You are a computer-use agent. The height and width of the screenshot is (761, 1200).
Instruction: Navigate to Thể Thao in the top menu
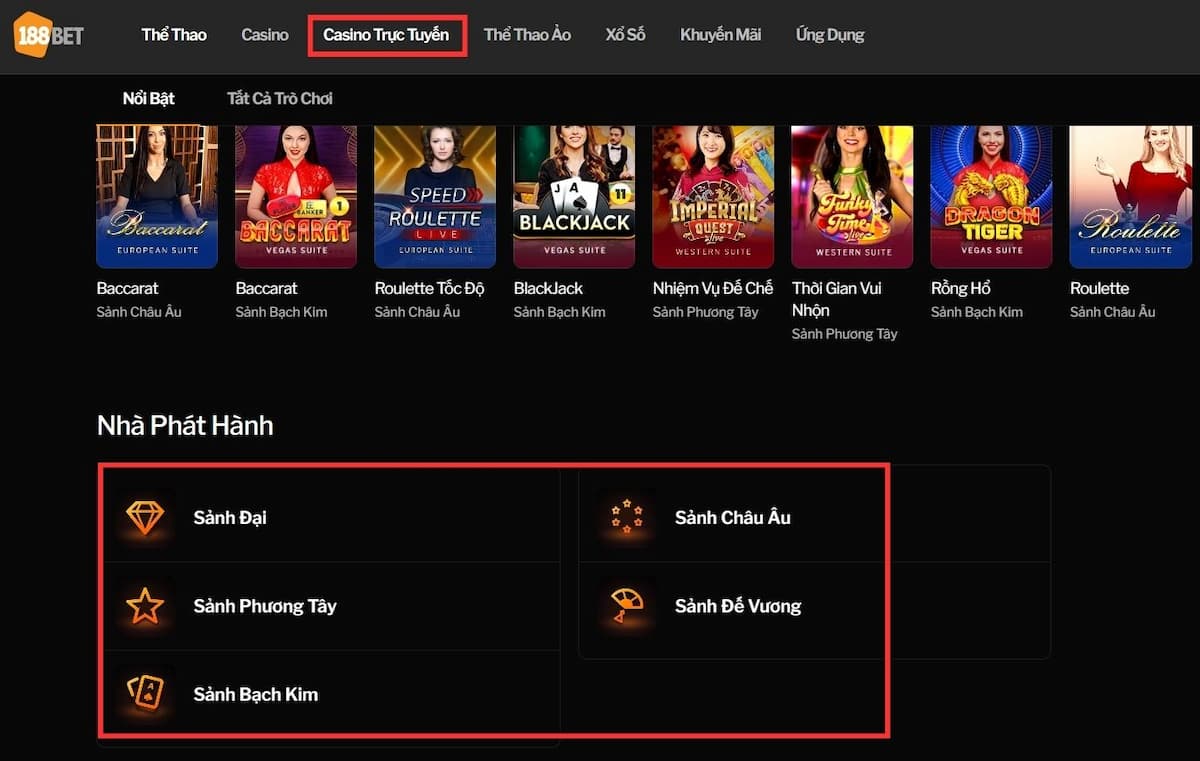(x=173, y=34)
